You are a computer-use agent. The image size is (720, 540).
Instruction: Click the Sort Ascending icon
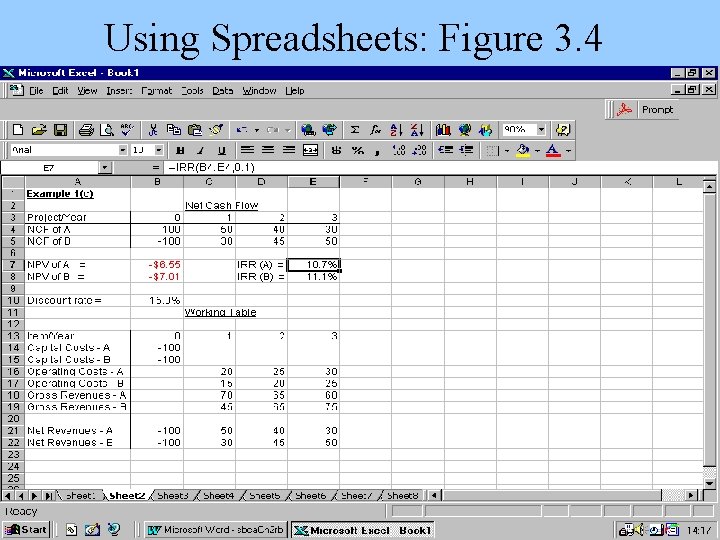coord(396,130)
